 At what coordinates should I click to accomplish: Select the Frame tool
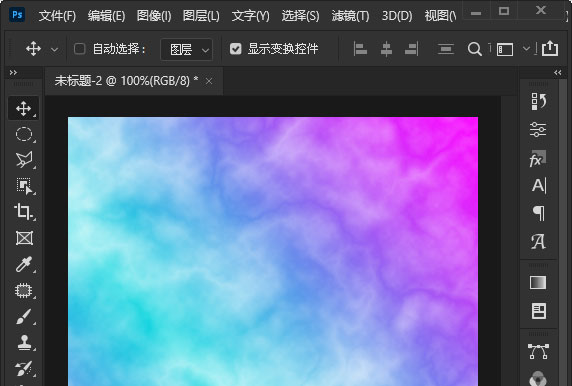(x=24, y=238)
